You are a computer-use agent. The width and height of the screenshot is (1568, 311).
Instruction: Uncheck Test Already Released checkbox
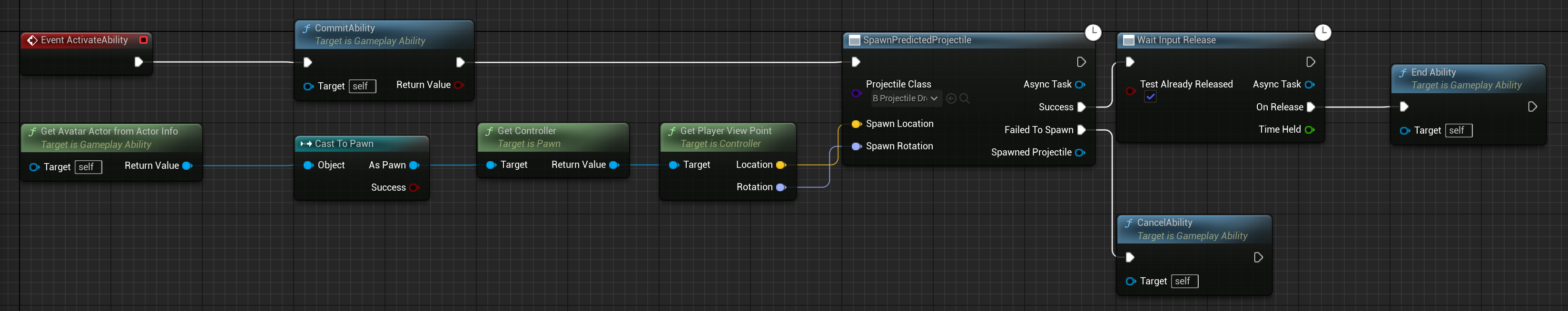pyautogui.click(x=1151, y=97)
